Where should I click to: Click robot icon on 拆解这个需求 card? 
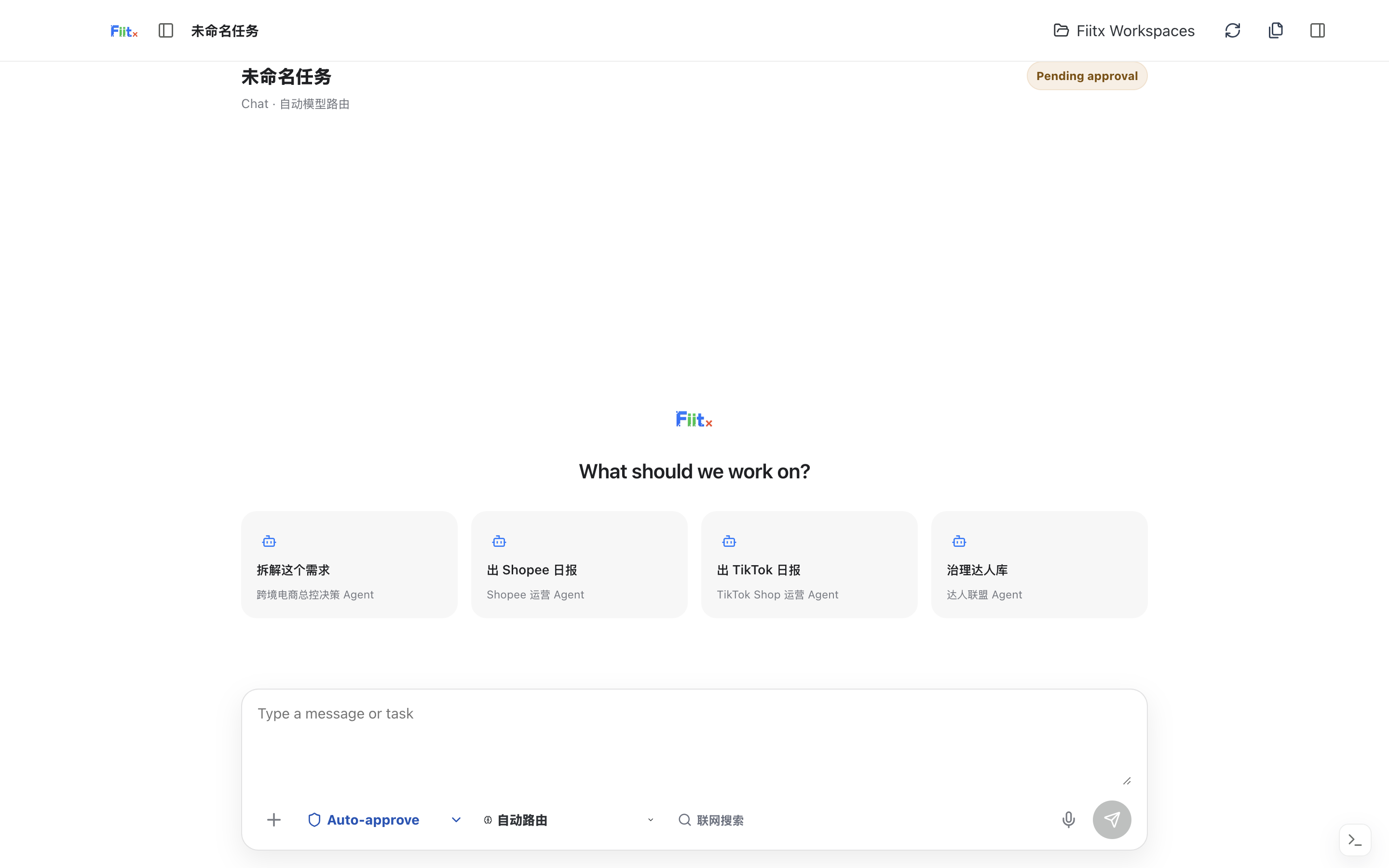click(269, 542)
